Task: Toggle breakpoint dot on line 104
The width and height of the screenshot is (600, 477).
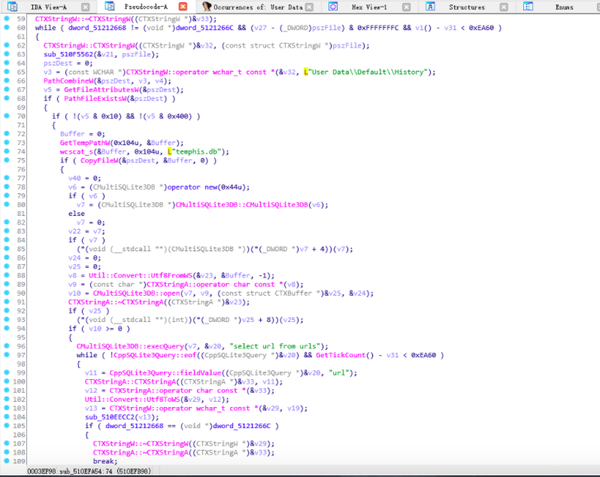Action: (7, 417)
